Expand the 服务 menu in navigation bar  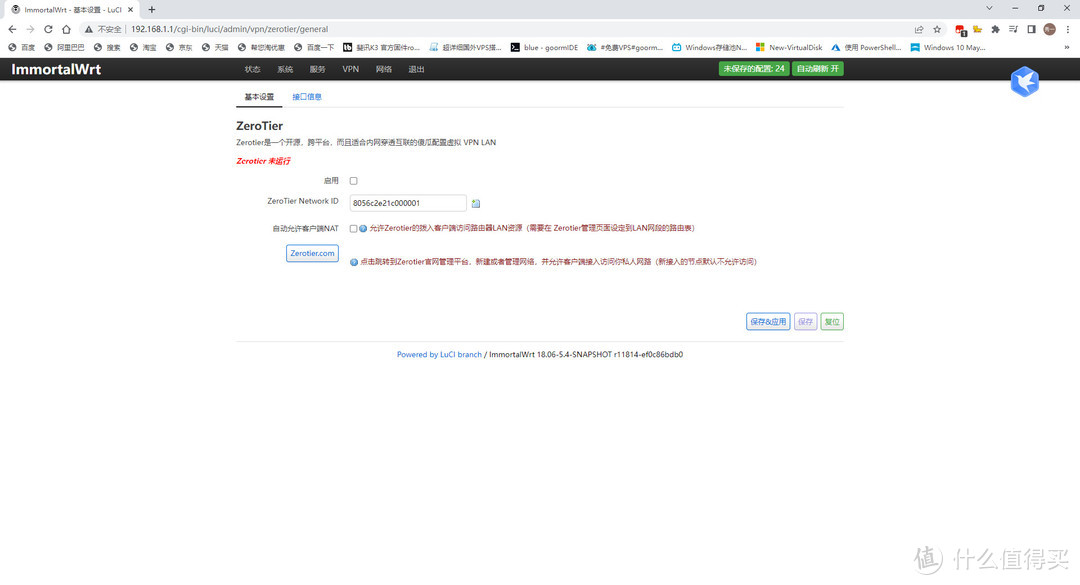[x=317, y=69]
